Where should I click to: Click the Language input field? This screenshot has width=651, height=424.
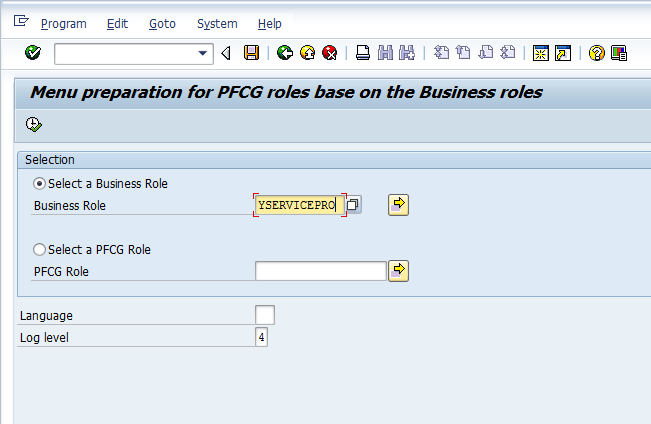pyautogui.click(x=265, y=315)
